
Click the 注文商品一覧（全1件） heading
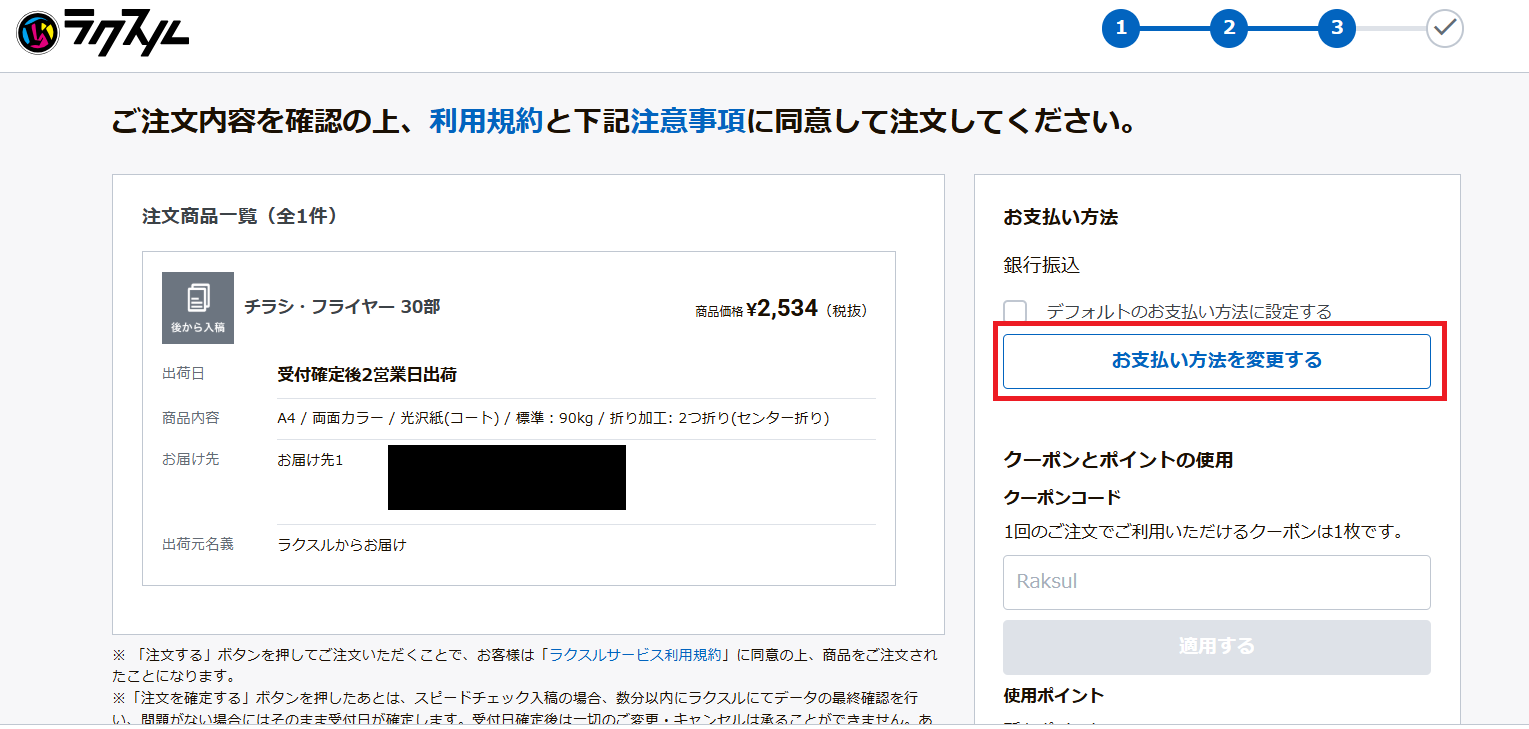pos(240,216)
